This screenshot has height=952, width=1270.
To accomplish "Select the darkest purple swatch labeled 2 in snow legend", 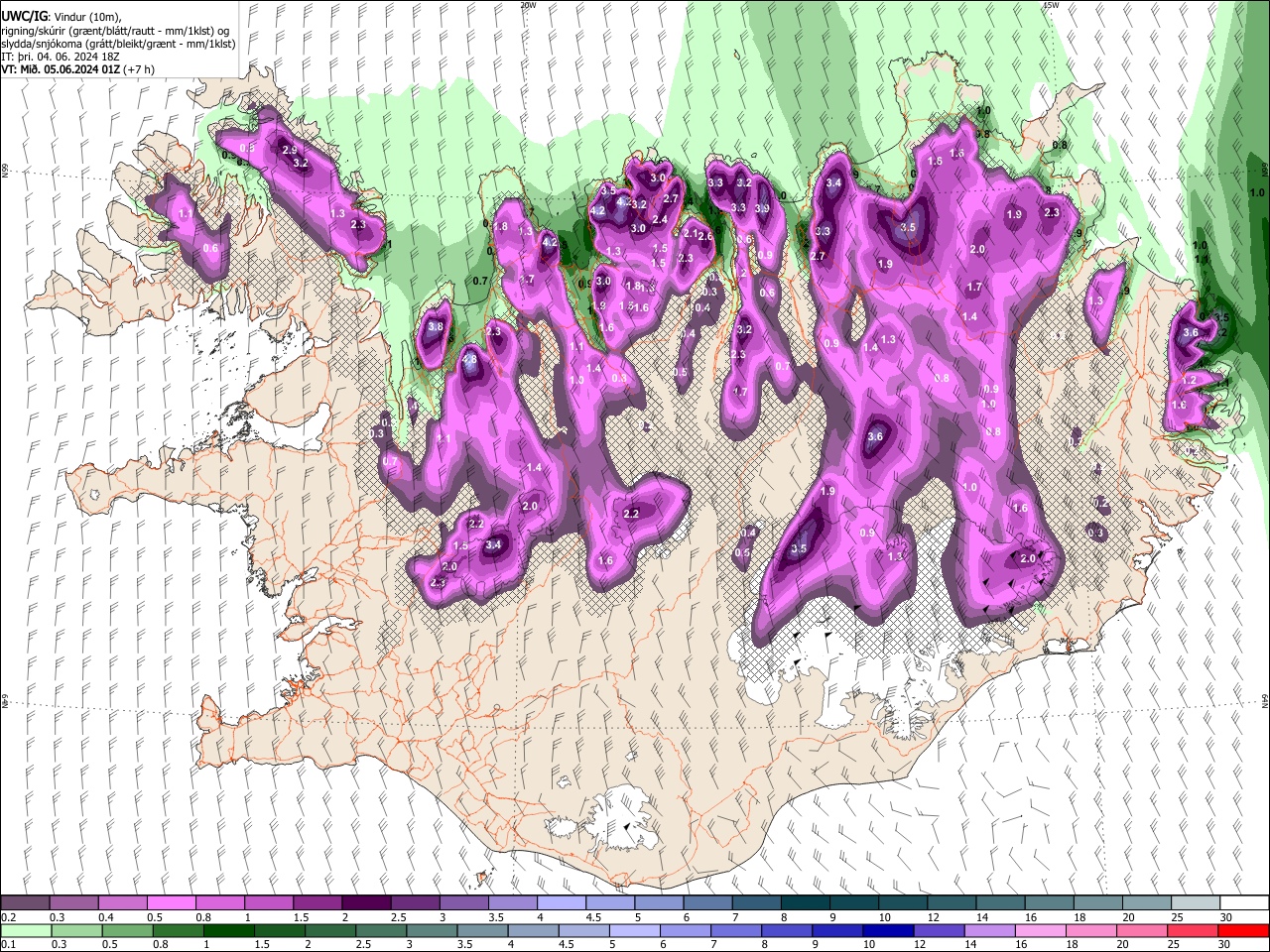I will (x=365, y=903).
